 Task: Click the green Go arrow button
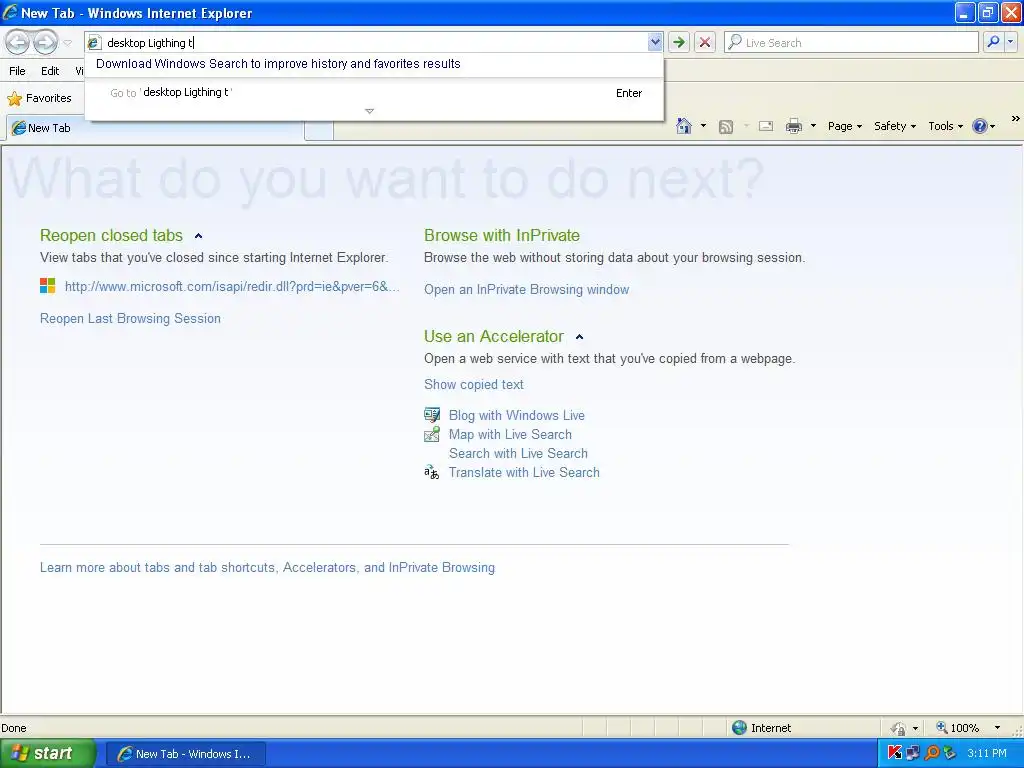pyautogui.click(x=679, y=42)
